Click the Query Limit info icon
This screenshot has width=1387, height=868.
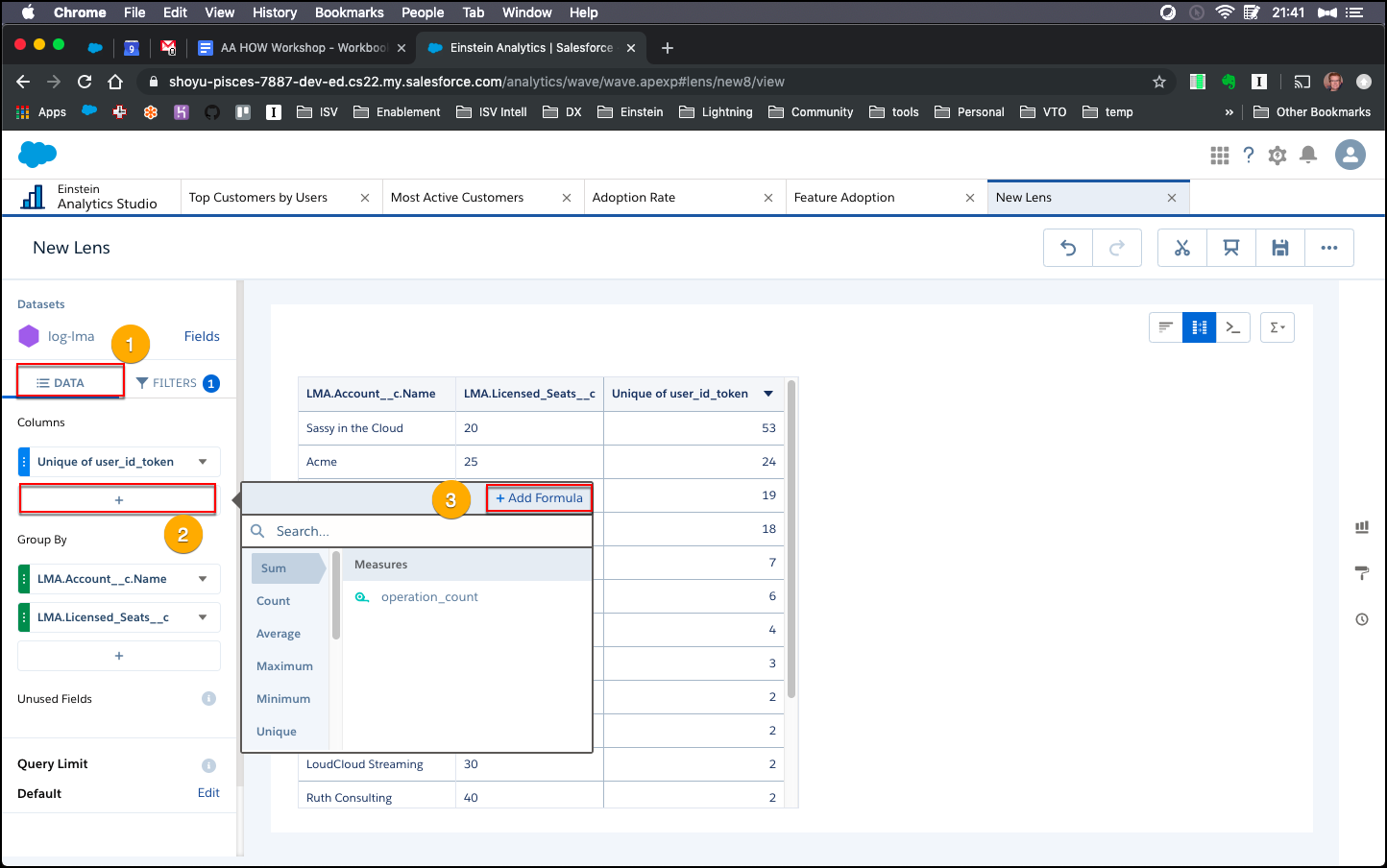[x=208, y=765]
